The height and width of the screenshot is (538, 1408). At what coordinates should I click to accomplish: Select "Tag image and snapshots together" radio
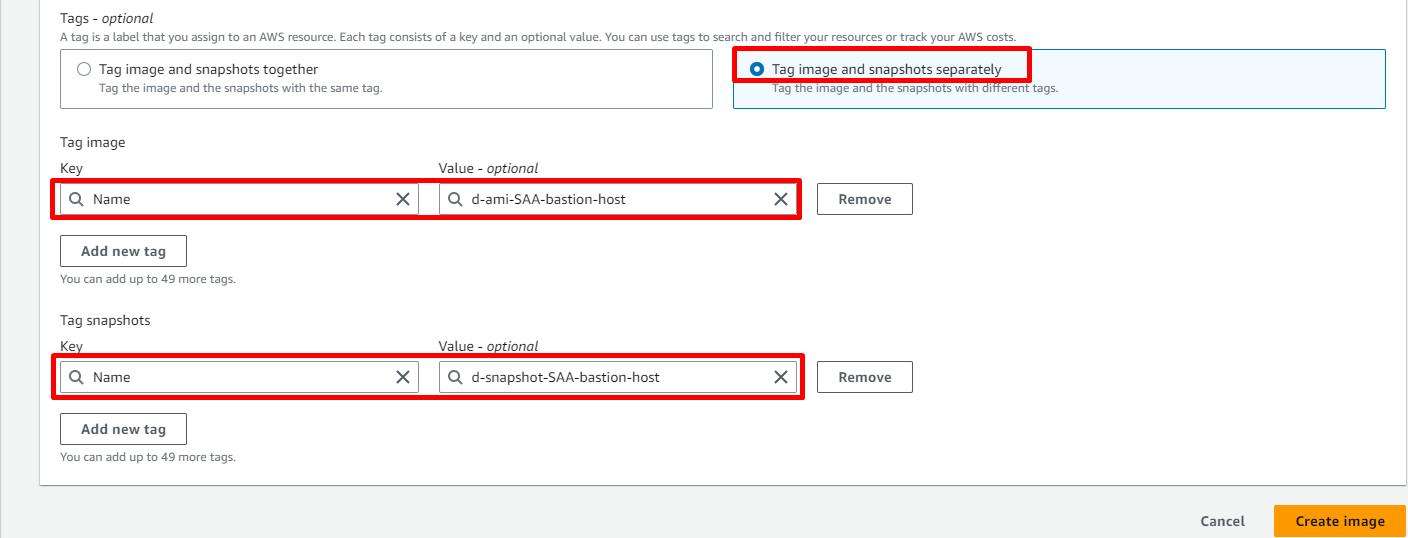pyautogui.click(x=85, y=70)
